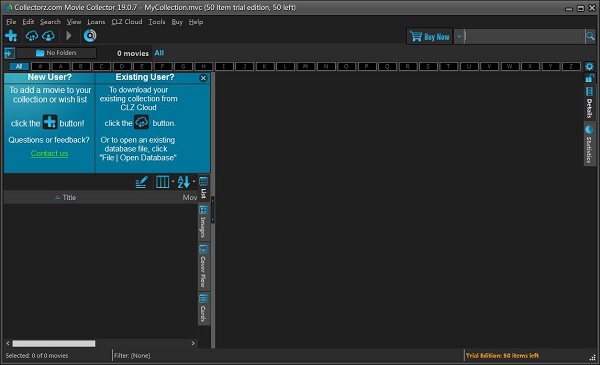Open the column selection icon
The image size is (600, 365).
tap(162, 182)
